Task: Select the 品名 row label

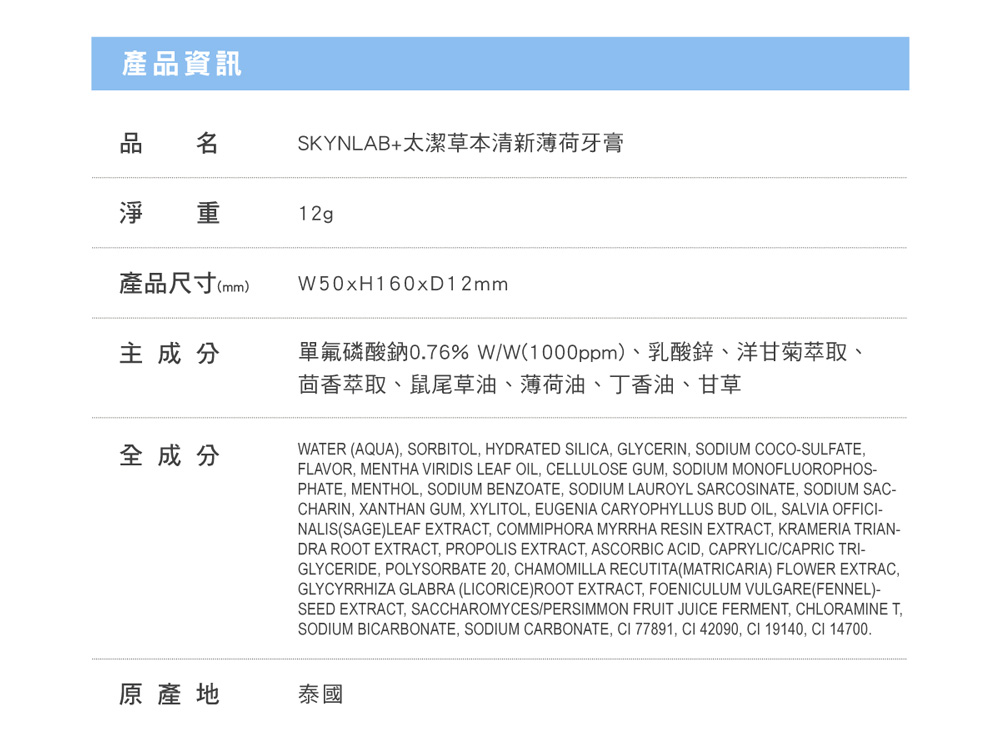Action: point(169,143)
